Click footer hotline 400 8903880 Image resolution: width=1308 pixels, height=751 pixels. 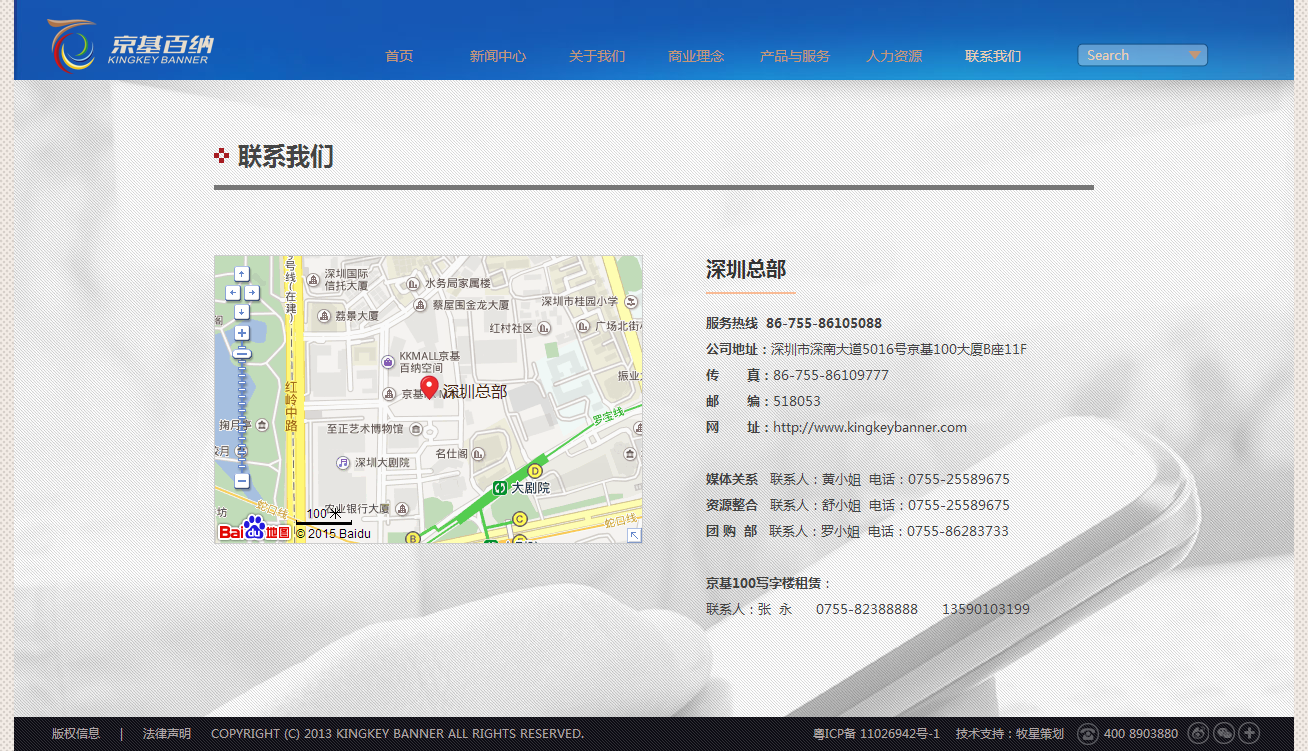1141,734
